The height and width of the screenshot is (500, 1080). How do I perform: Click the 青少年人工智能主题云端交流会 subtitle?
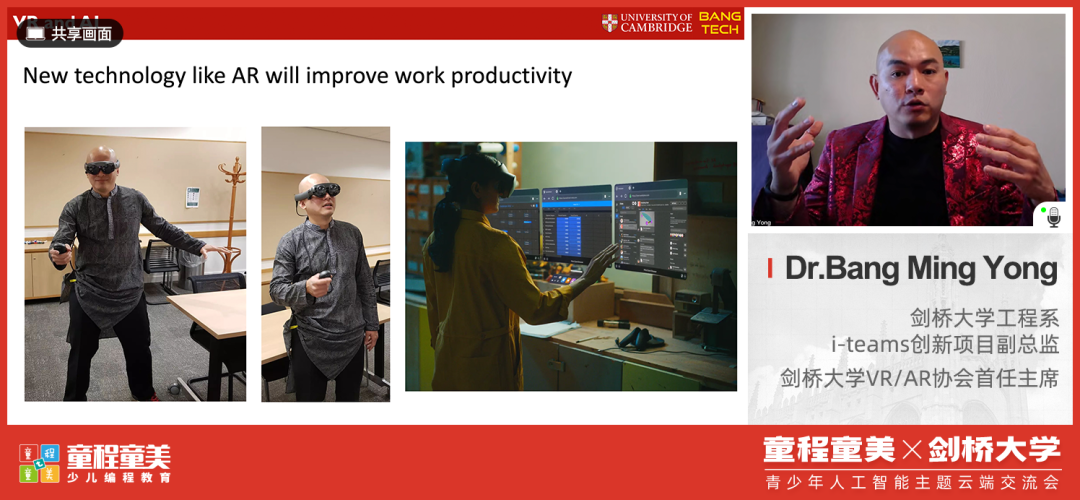(911, 482)
